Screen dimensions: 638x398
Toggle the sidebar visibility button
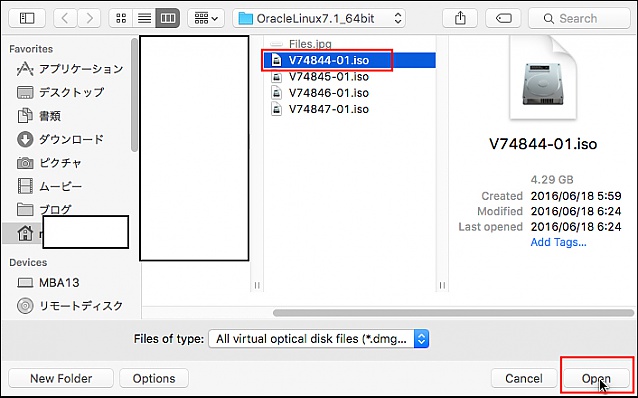coord(27,18)
